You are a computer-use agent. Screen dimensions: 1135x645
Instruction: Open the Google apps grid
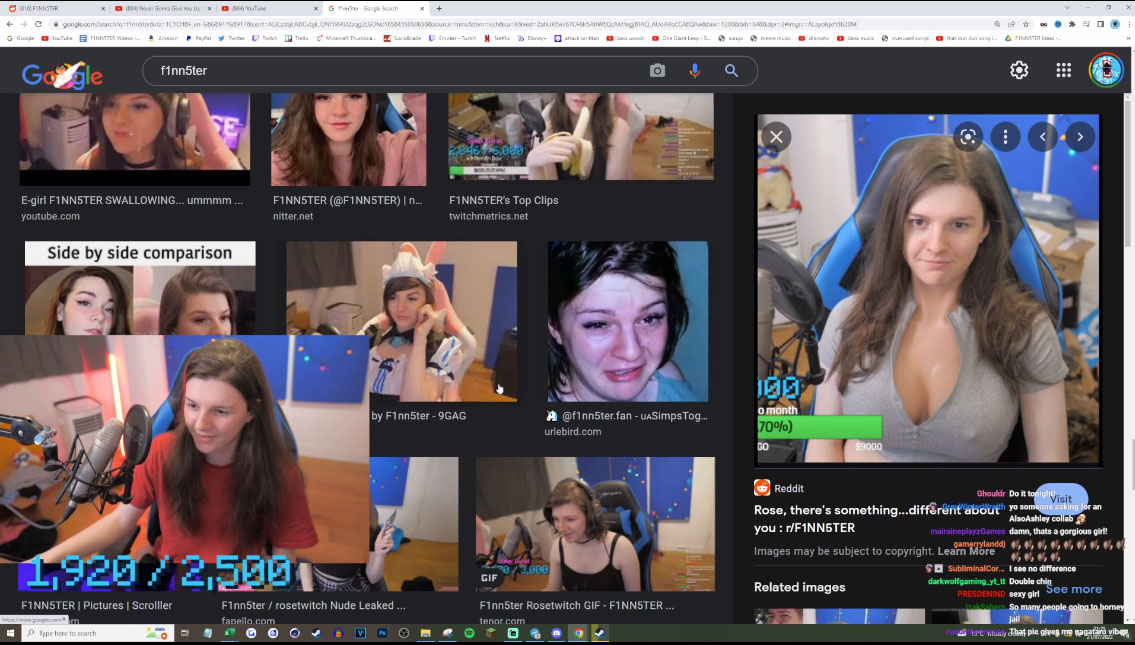pos(1063,69)
